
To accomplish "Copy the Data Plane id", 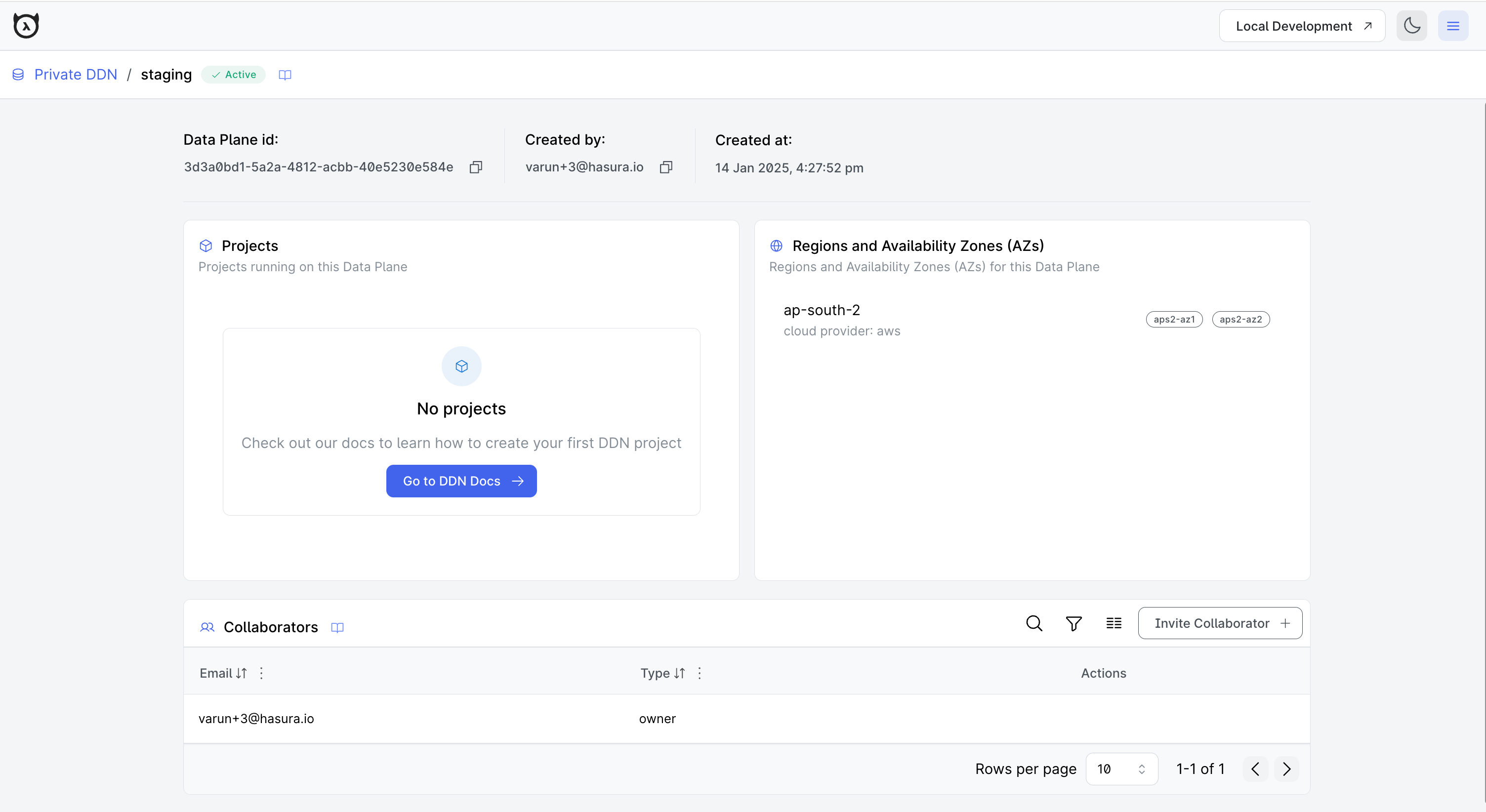I will [x=475, y=167].
